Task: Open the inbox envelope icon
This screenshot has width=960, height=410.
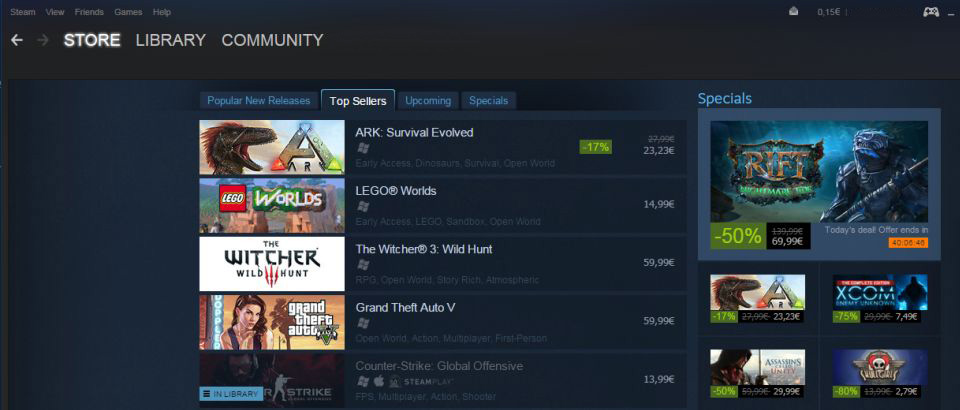Action: click(x=793, y=11)
